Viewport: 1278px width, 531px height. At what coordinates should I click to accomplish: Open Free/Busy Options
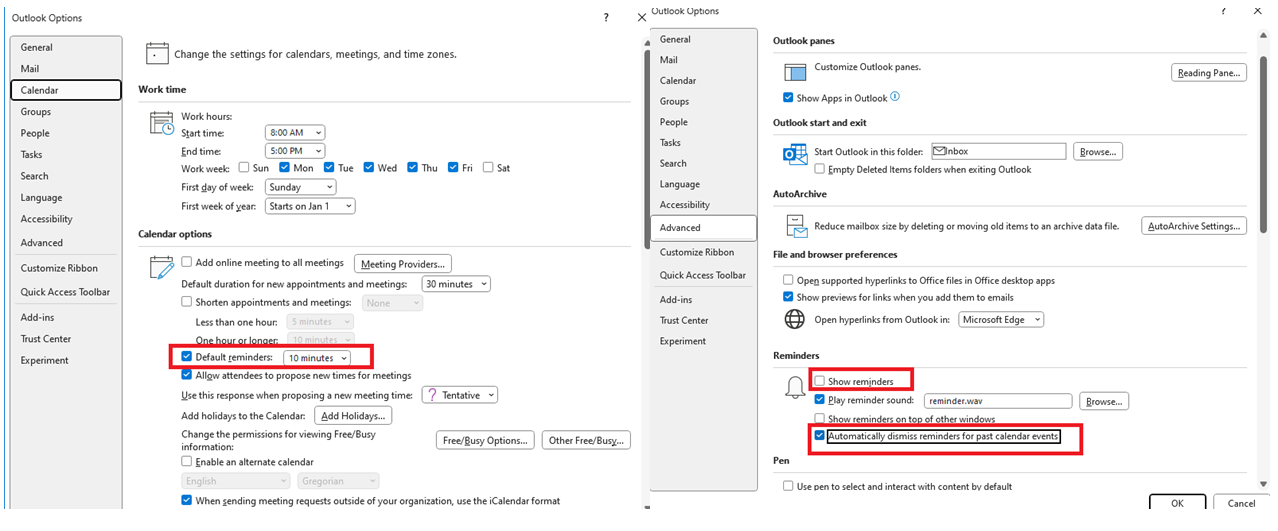click(x=485, y=440)
